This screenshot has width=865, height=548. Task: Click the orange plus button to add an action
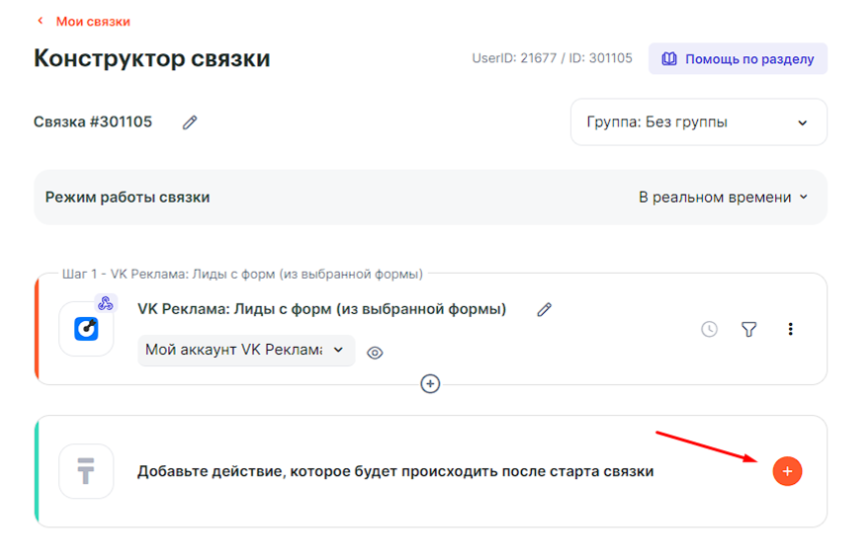[787, 471]
